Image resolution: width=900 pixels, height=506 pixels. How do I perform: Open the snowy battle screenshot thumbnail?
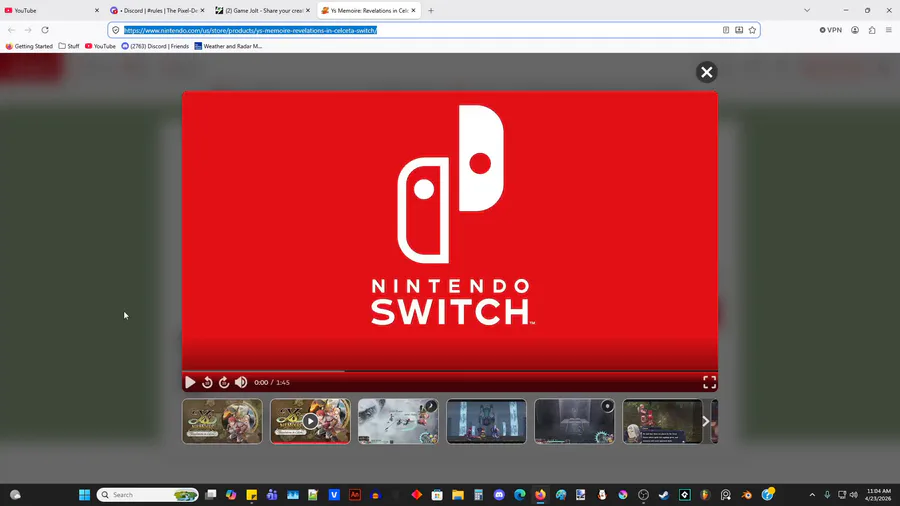click(398, 421)
